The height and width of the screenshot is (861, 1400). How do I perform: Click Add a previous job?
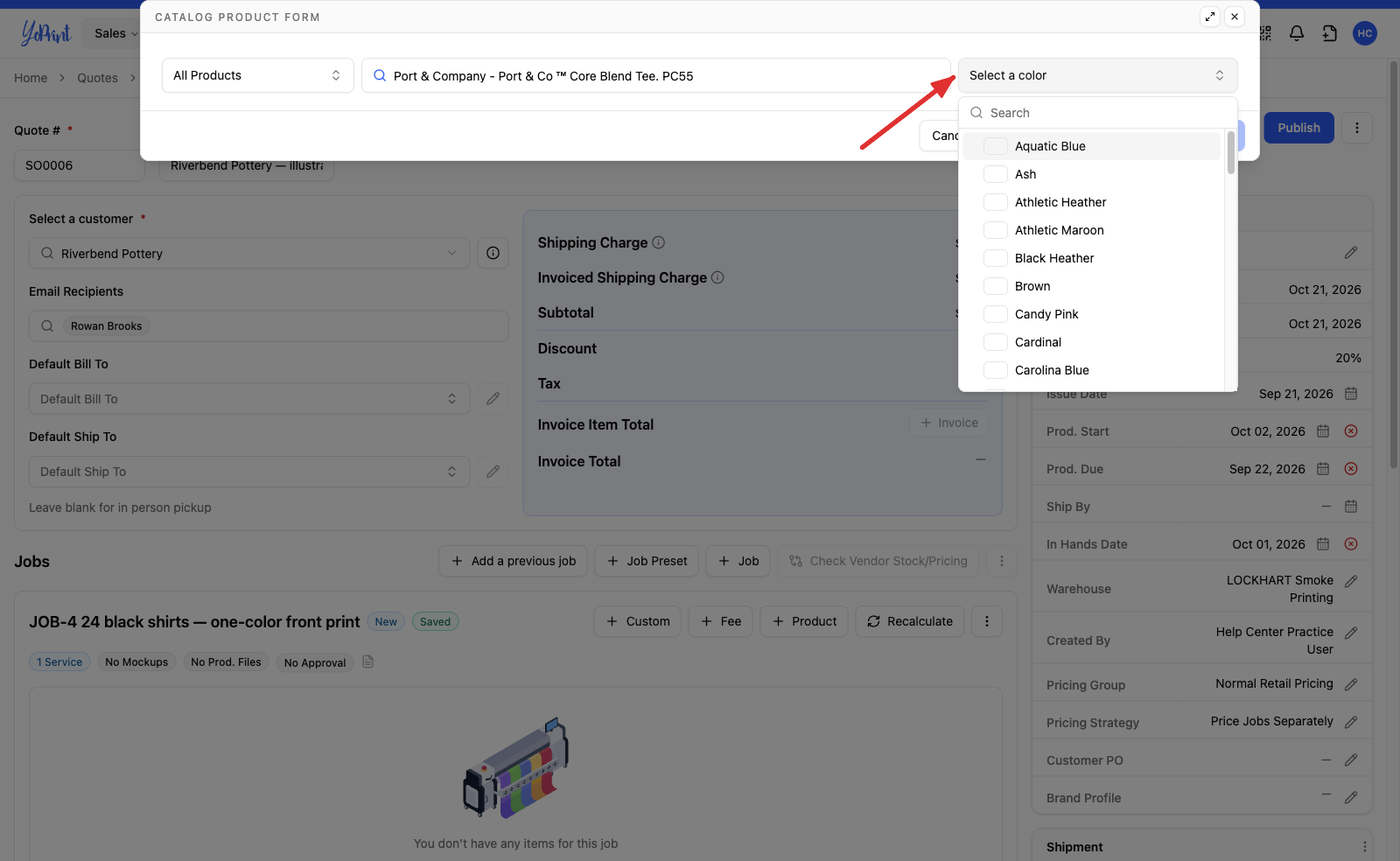[x=513, y=561]
